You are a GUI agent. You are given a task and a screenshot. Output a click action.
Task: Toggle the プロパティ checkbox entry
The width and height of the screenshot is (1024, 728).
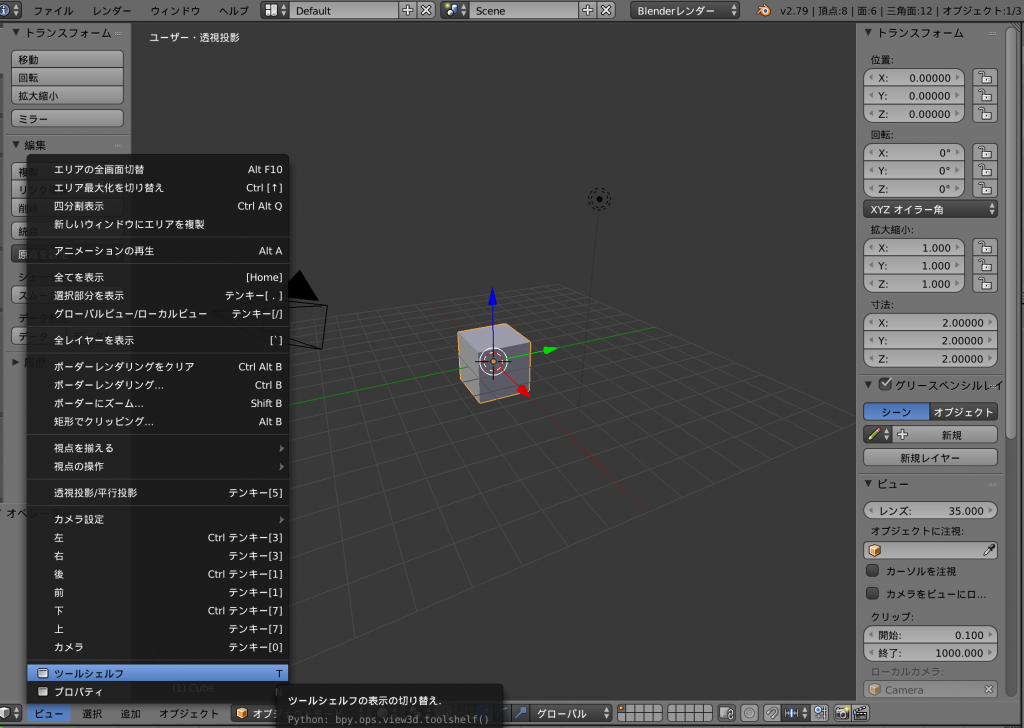pos(157,691)
